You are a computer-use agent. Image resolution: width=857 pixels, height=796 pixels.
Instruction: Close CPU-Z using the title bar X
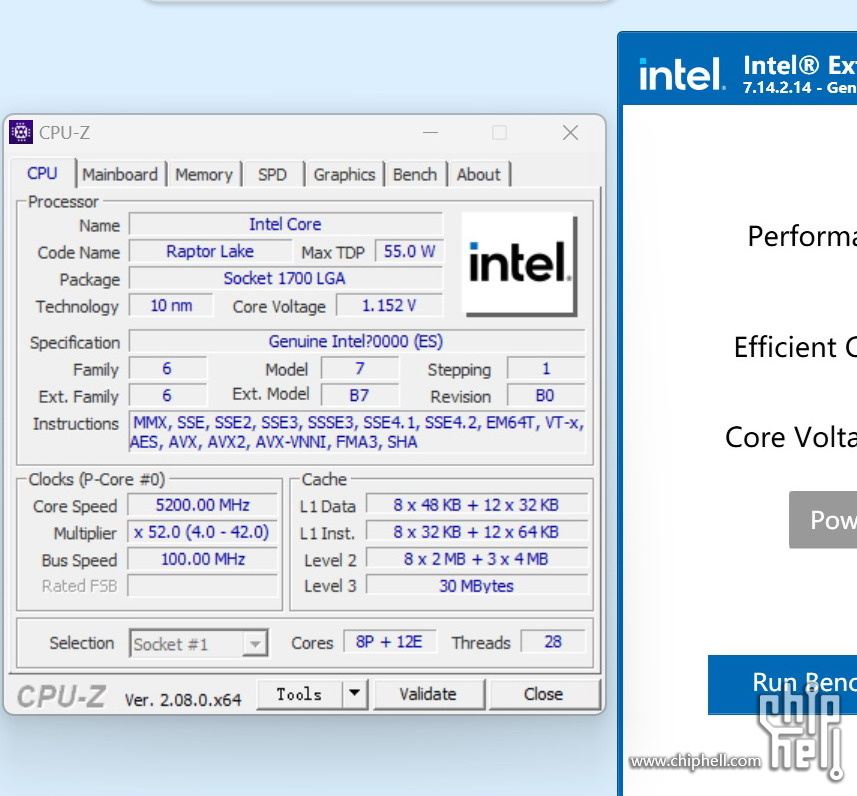[x=570, y=133]
